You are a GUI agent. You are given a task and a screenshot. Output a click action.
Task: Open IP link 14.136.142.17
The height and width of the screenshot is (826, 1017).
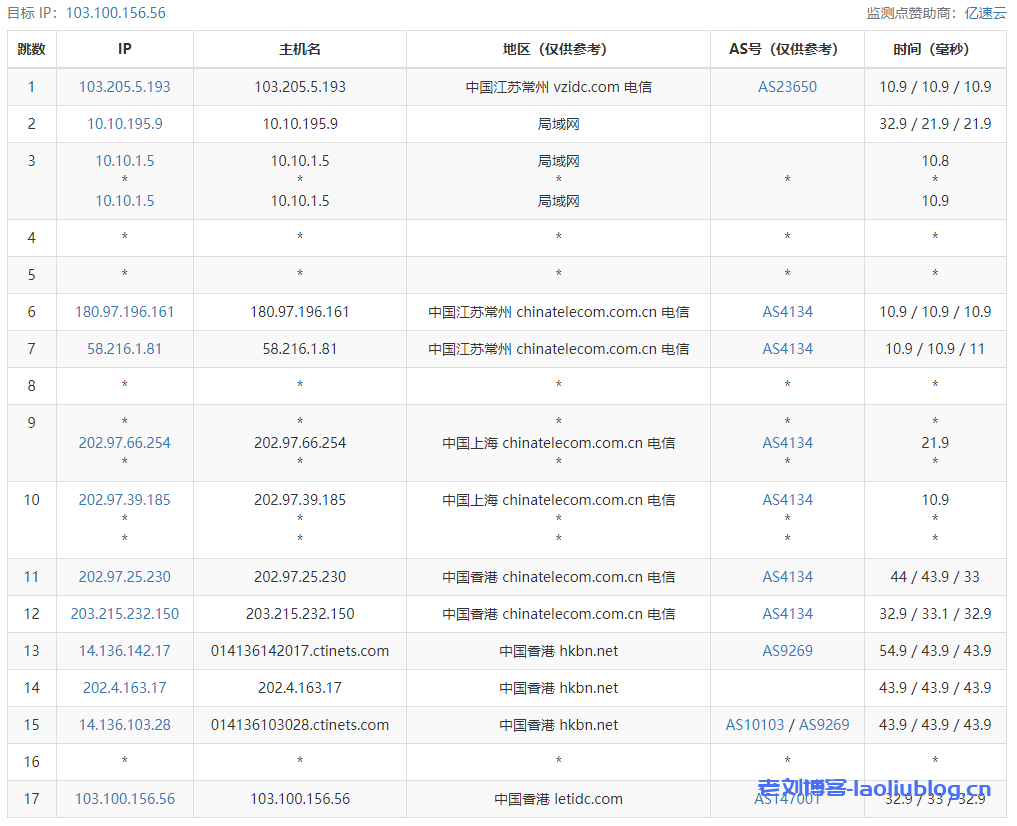[x=125, y=651]
